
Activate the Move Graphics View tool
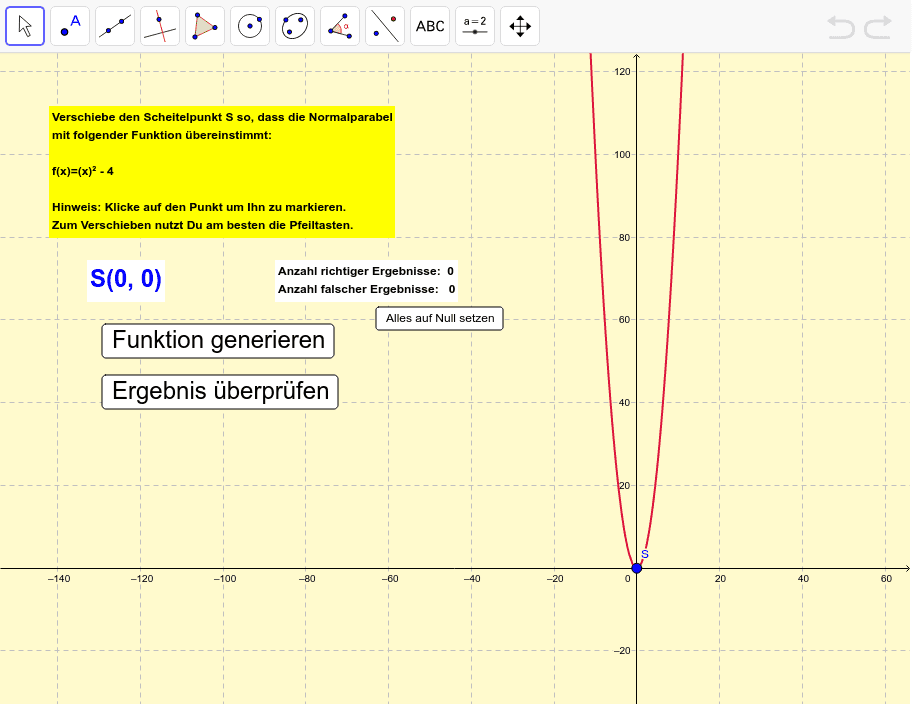pos(520,26)
